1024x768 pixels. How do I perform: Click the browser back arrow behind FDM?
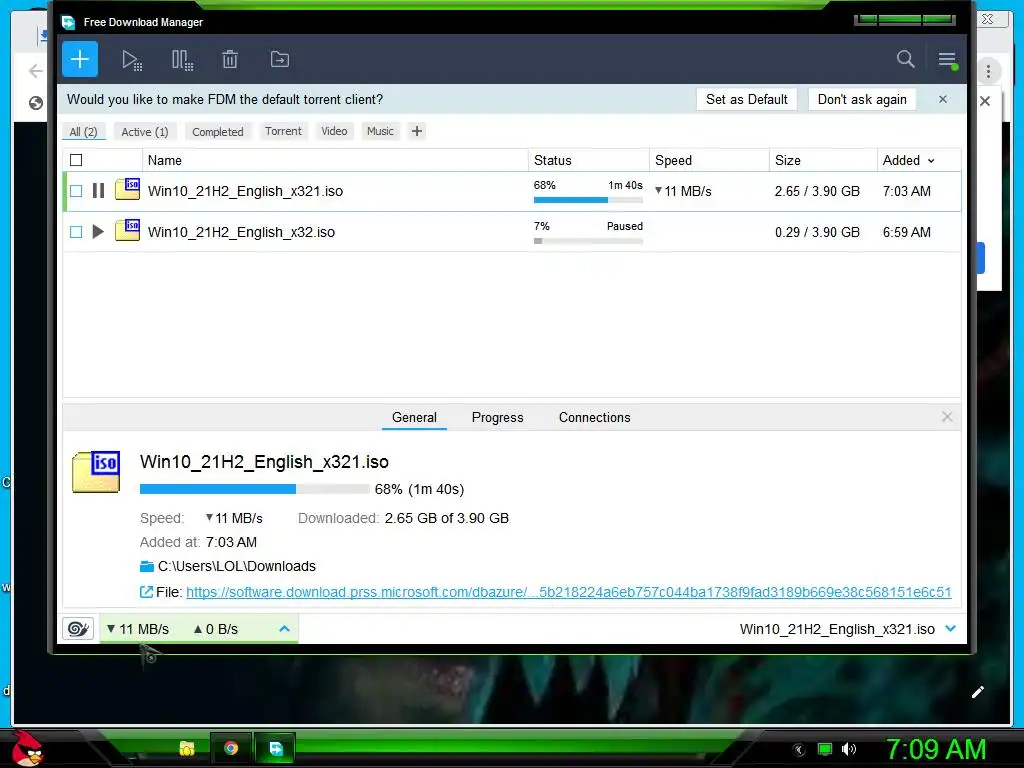(x=36, y=71)
